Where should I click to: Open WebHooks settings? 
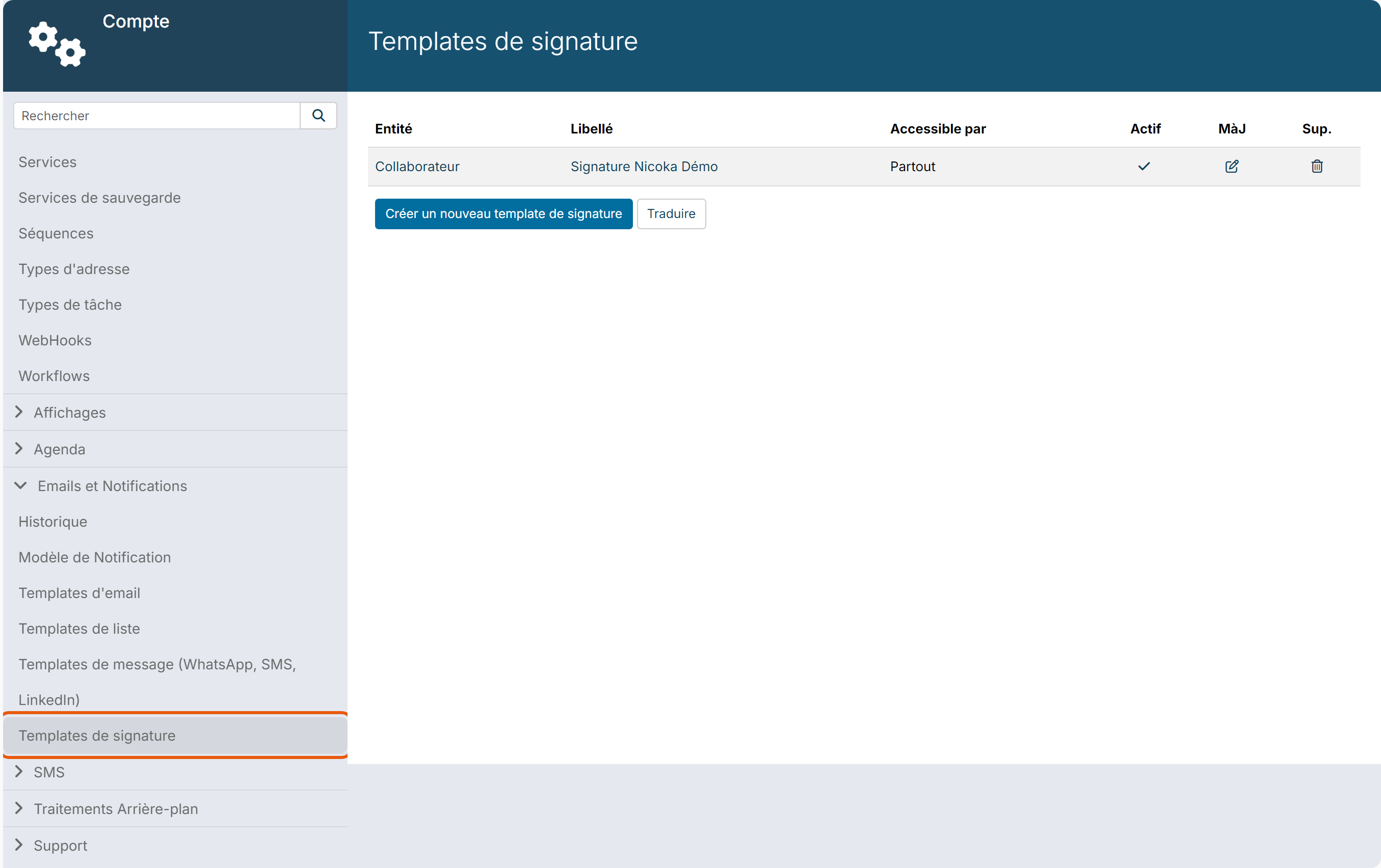(55, 340)
